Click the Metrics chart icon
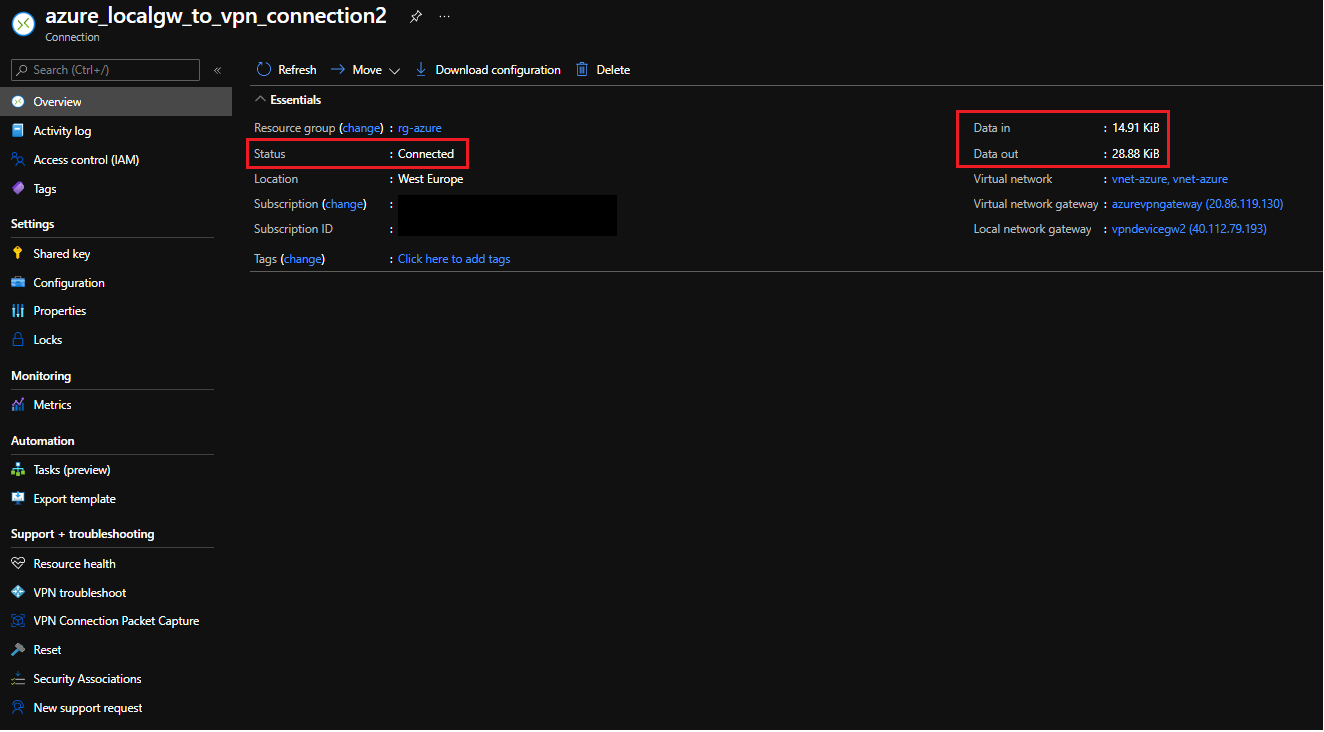The width and height of the screenshot is (1324, 732). coord(18,405)
